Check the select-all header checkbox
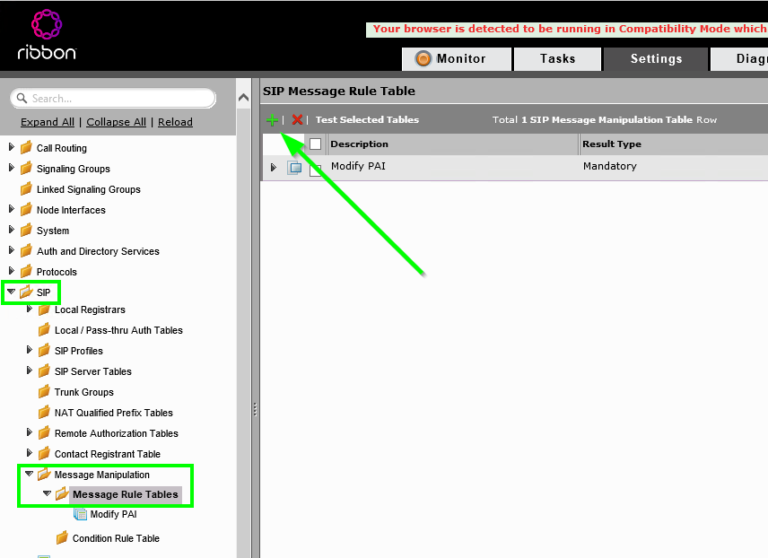 315,144
